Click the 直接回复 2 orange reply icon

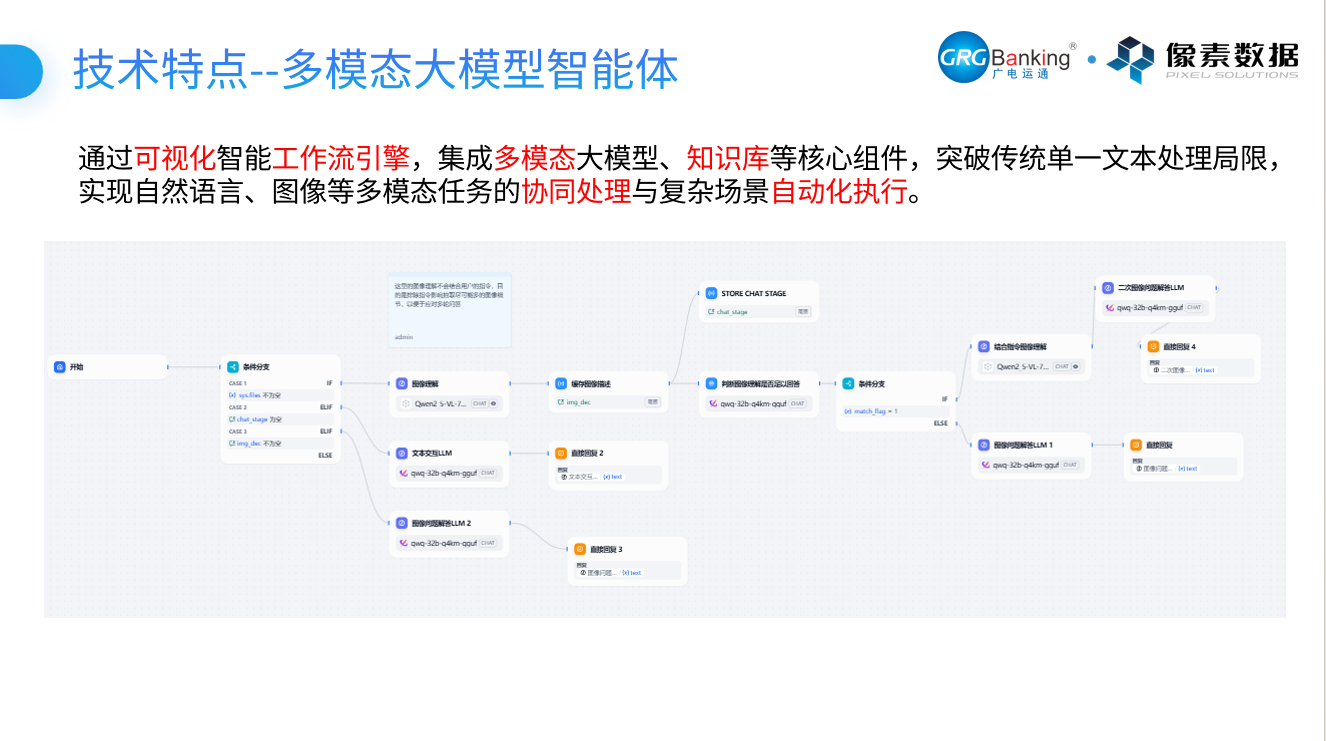click(x=561, y=453)
